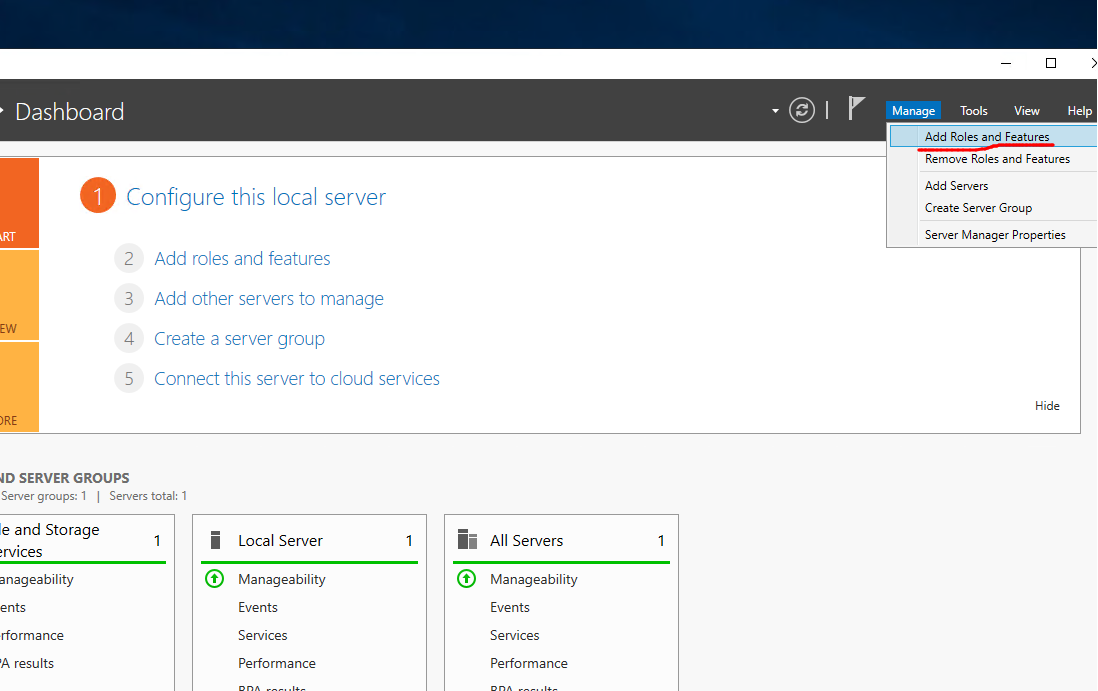Click Add roles and features link
The height and width of the screenshot is (691, 1098).
pos(242,258)
